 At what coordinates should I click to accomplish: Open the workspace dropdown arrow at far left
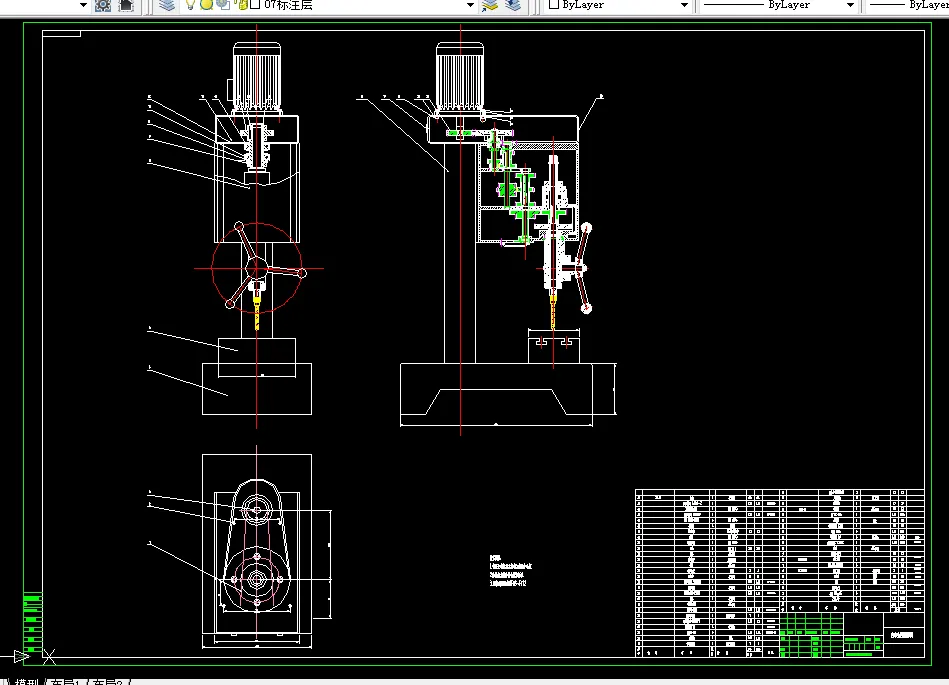coord(84,5)
